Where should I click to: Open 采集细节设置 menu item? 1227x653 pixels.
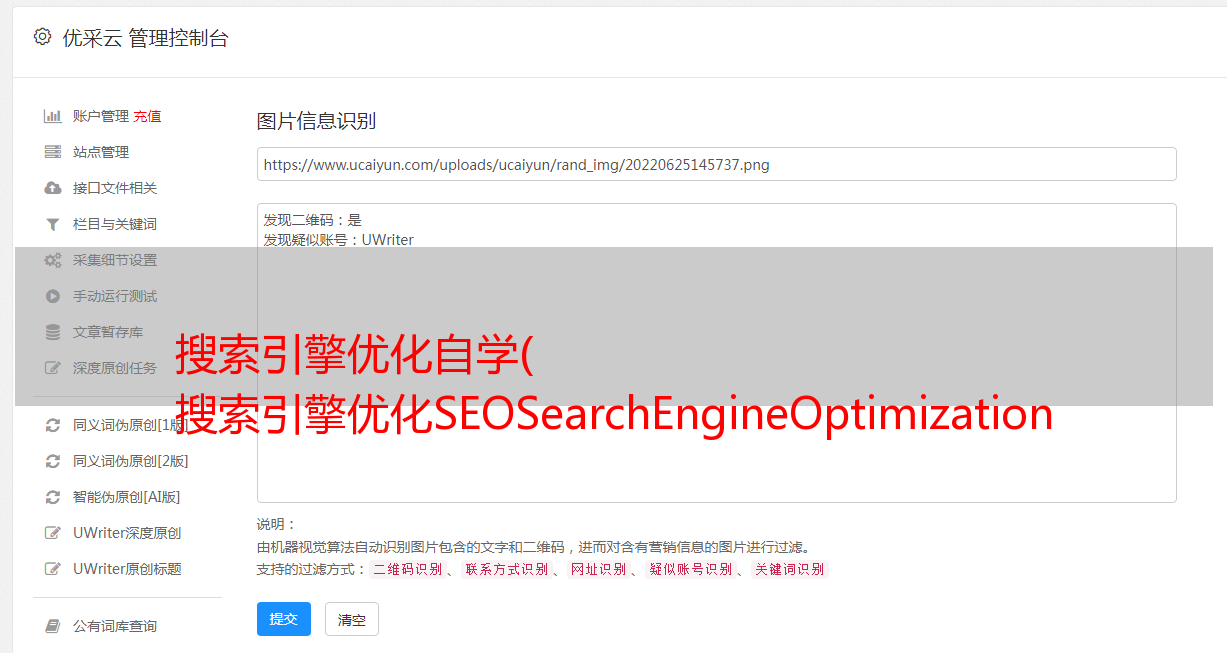[x=115, y=260]
